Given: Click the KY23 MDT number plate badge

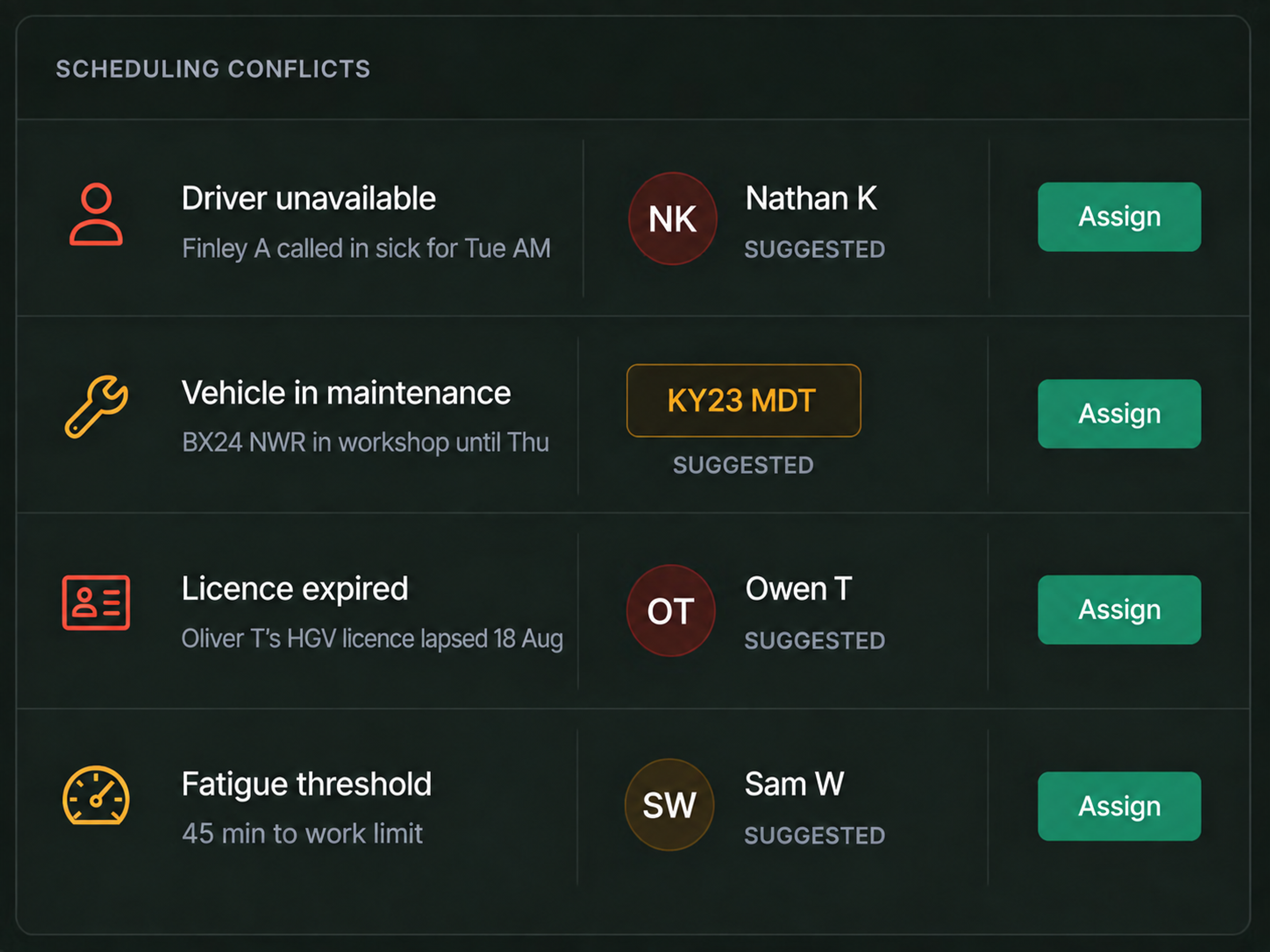Looking at the screenshot, I should tap(743, 401).
